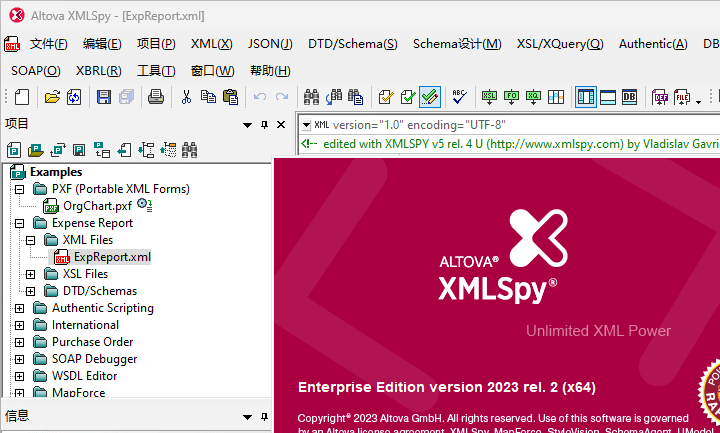Toggle the DB window button

(630, 97)
